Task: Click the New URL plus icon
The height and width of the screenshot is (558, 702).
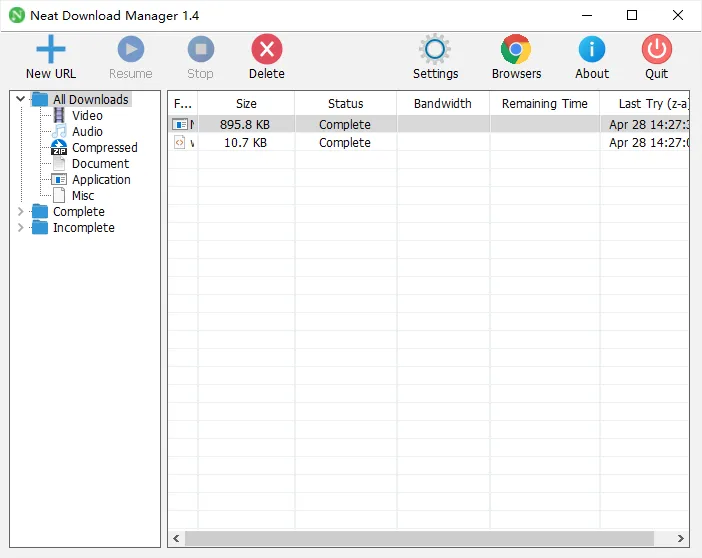Action: 51,49
